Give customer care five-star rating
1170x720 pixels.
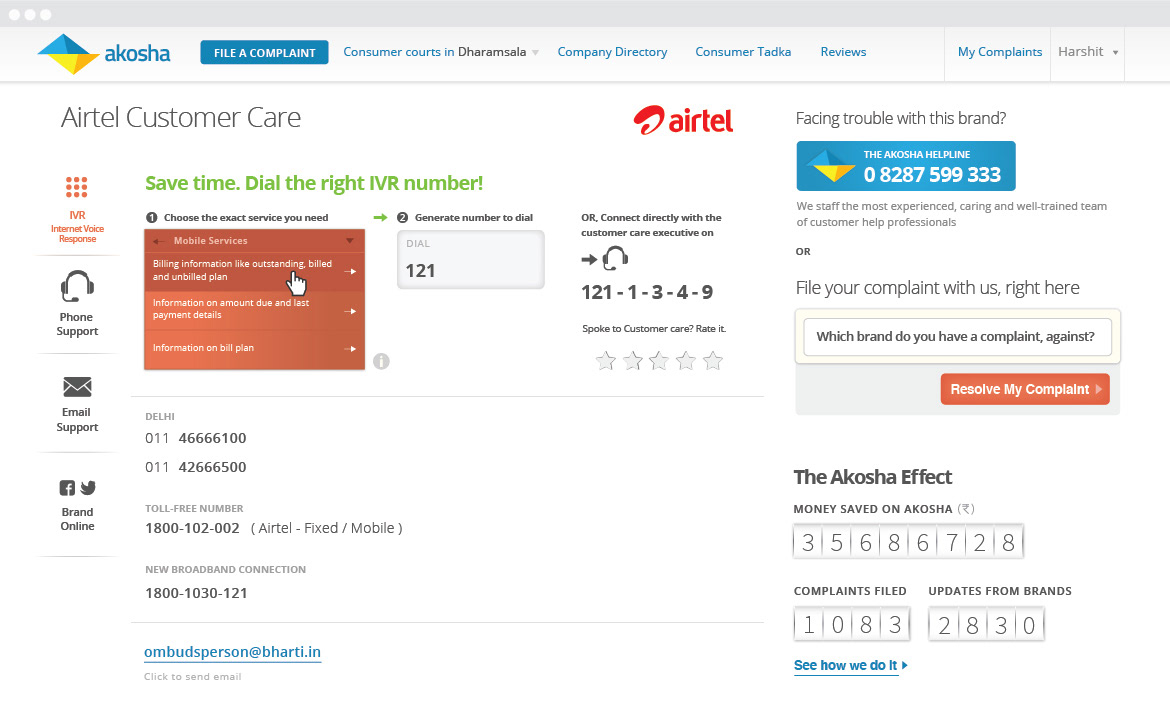tap(713, 361)
